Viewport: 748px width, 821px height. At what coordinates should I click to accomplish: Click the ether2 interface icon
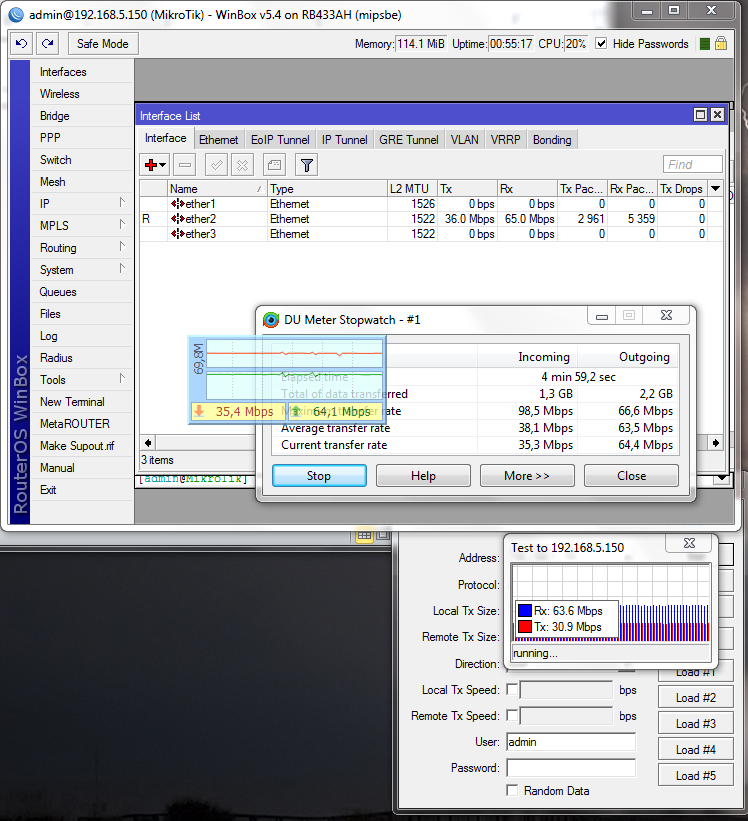click(x=177, y=219)
